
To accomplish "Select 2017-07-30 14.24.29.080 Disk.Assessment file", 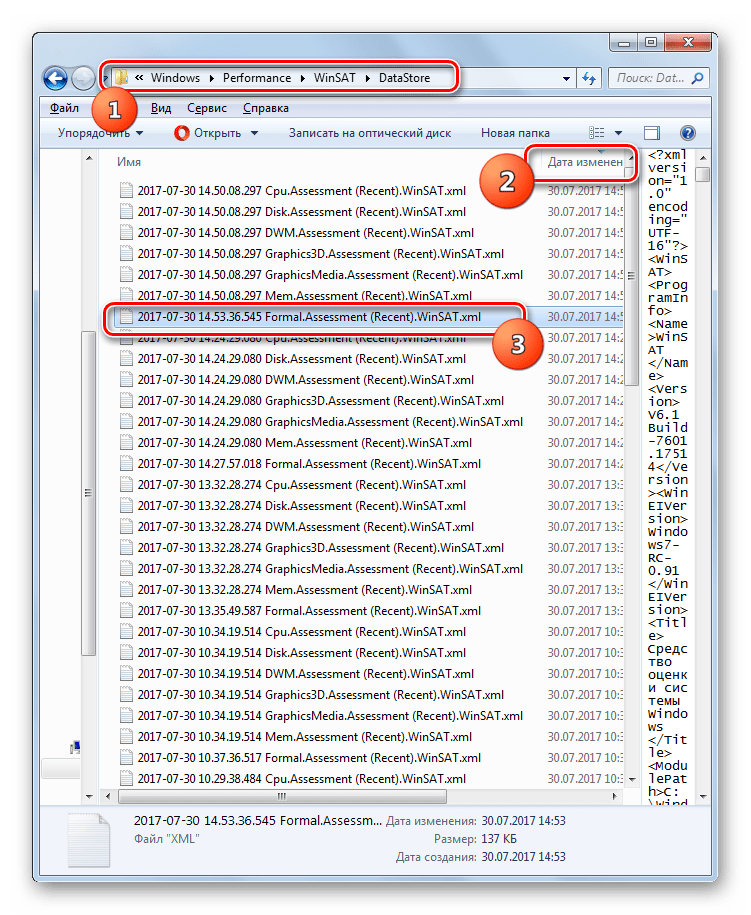I will pyautogui.click(x=302, y=359).
